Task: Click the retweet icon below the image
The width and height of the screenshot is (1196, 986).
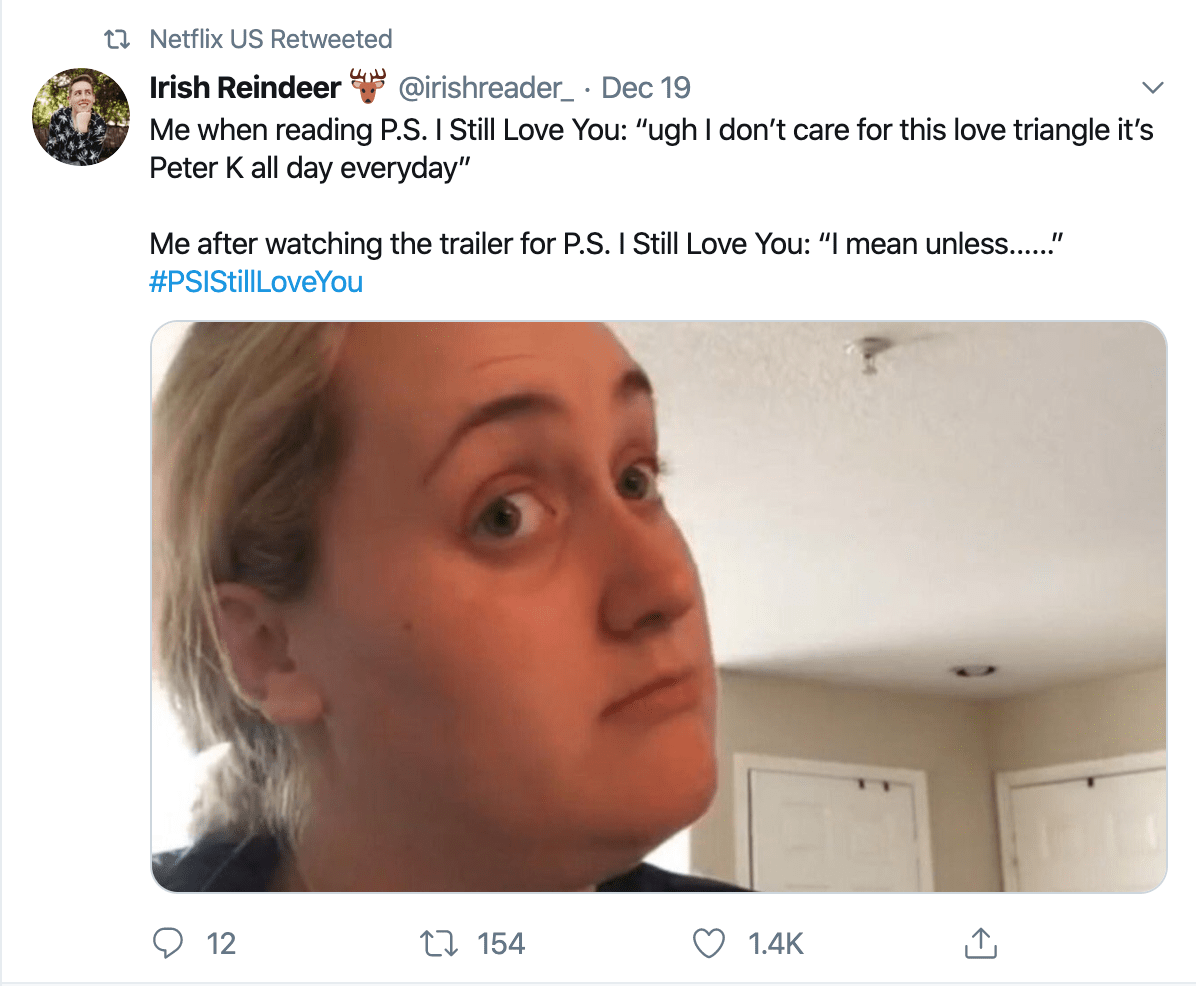Action: (x=437, y=942)
